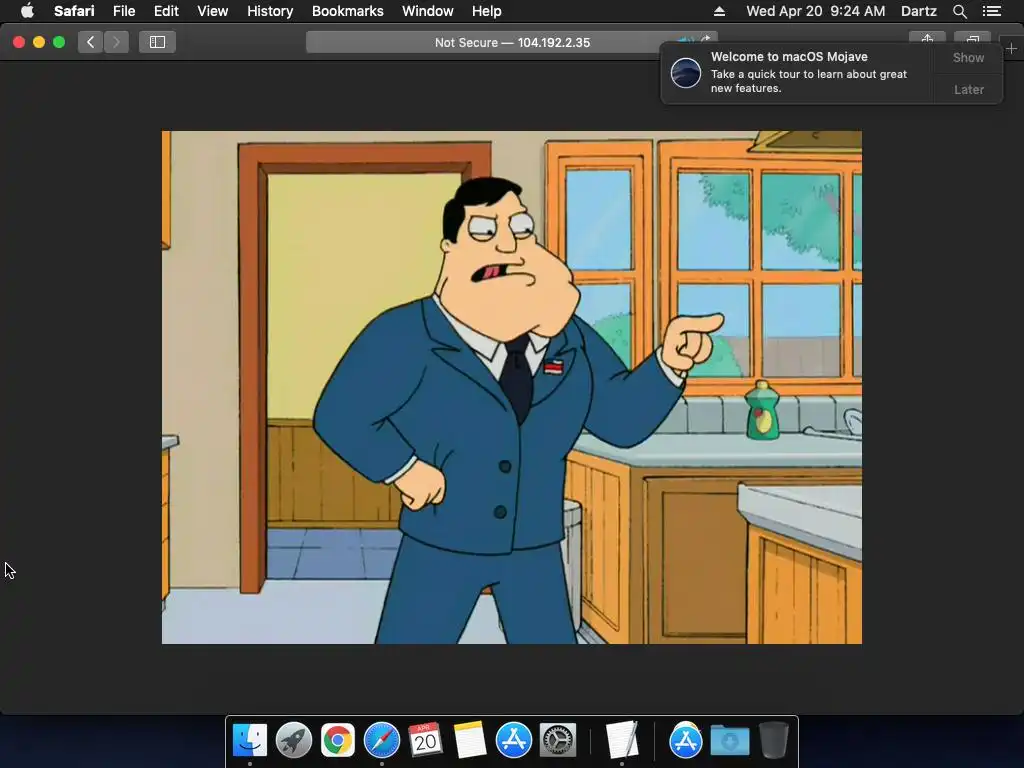Open the Apple menu
Image resolution: width=1024 pixels, height=768 pixels.
[27, 11]
